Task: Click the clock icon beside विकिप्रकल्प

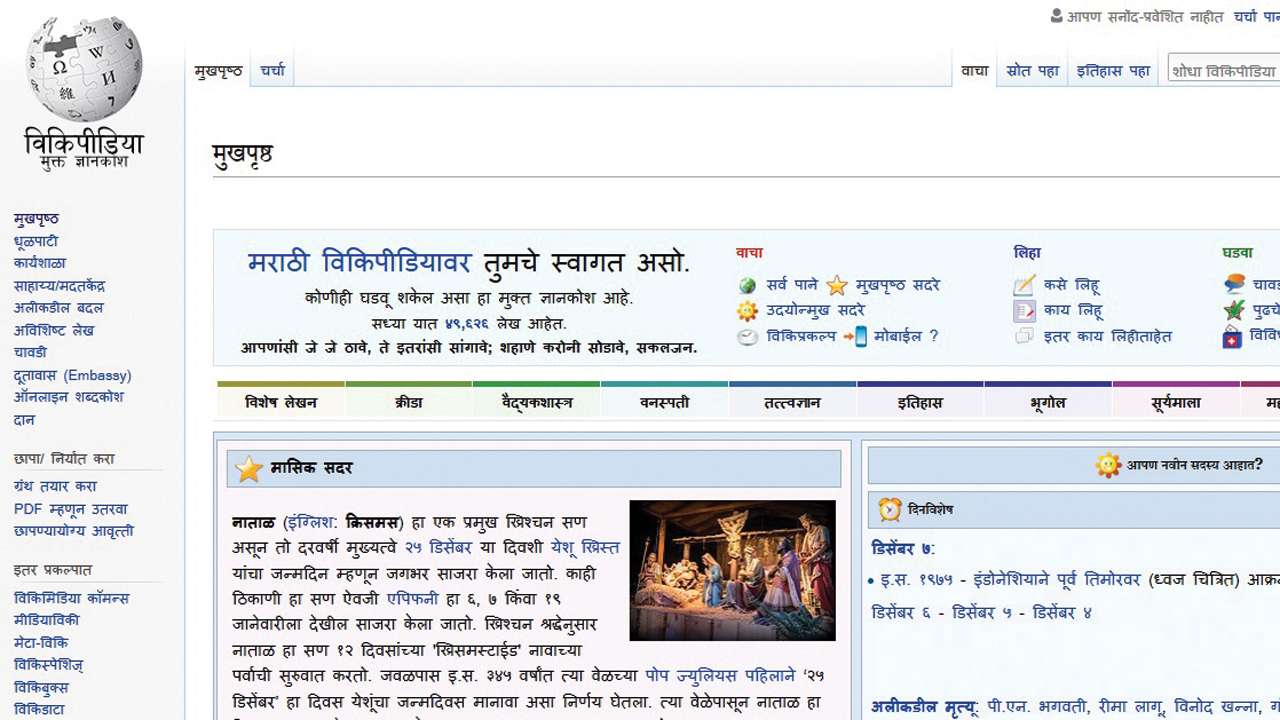Action: tap(748, 337)
